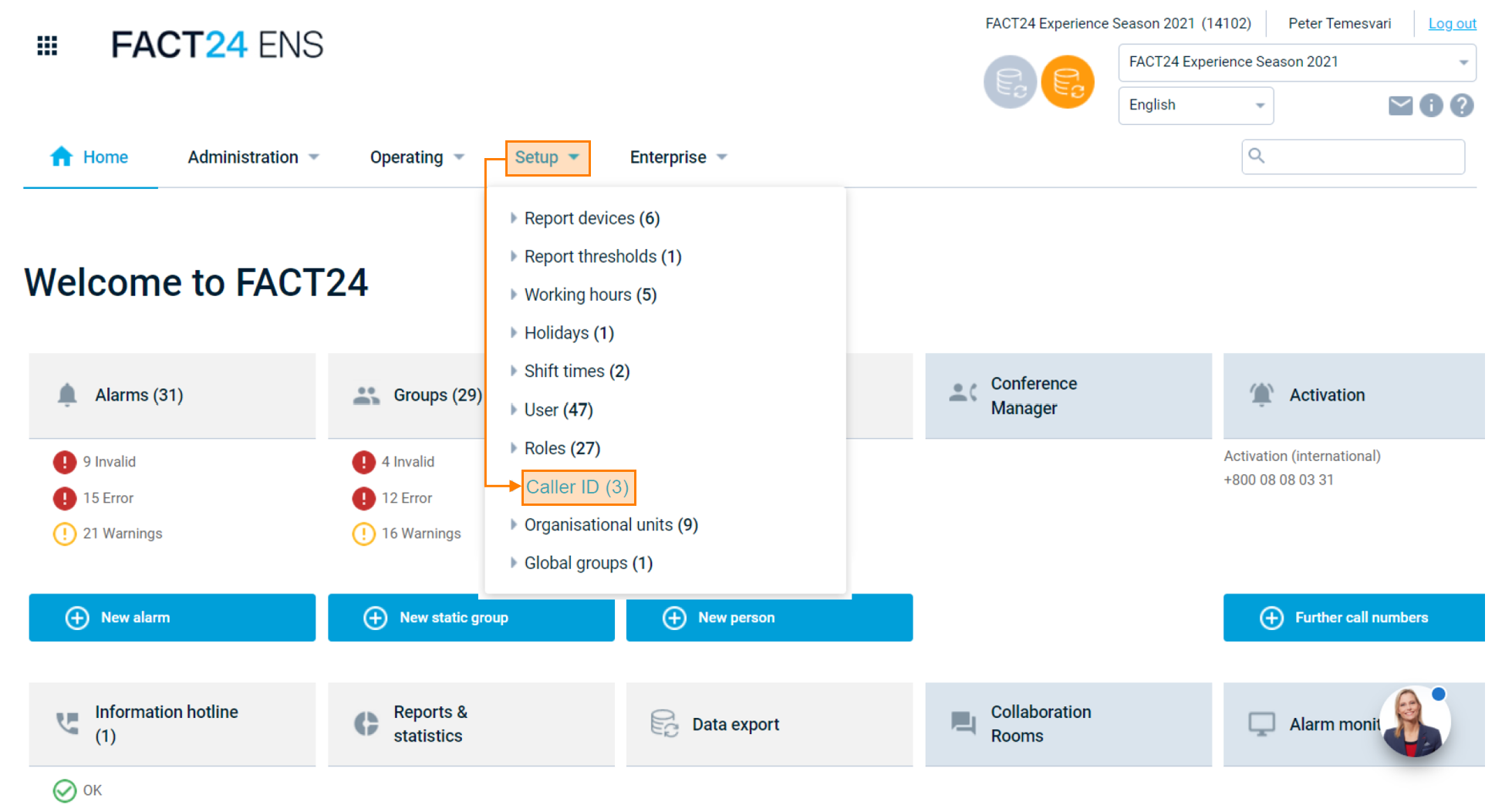Click the red icon beside 4 Invalid
Viewport: 1512px width, 805px height.
(363, 462)
